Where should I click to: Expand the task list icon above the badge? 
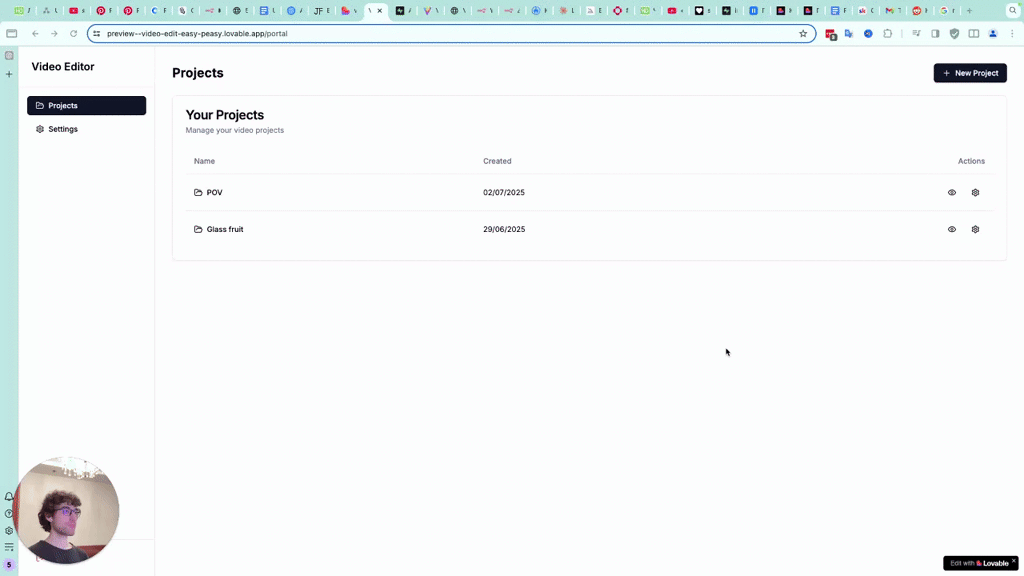[x=9, y=546]
